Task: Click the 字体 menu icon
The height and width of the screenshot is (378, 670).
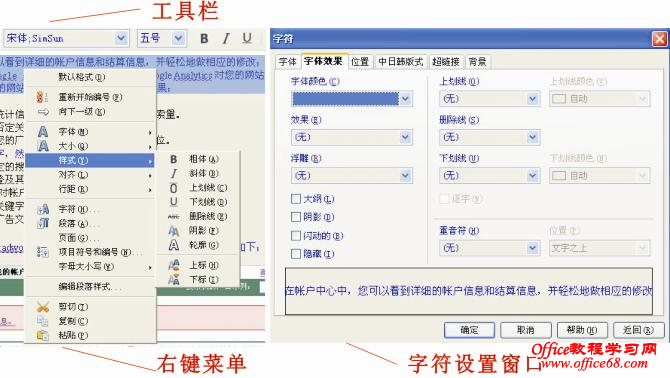Action: (43, 132)
